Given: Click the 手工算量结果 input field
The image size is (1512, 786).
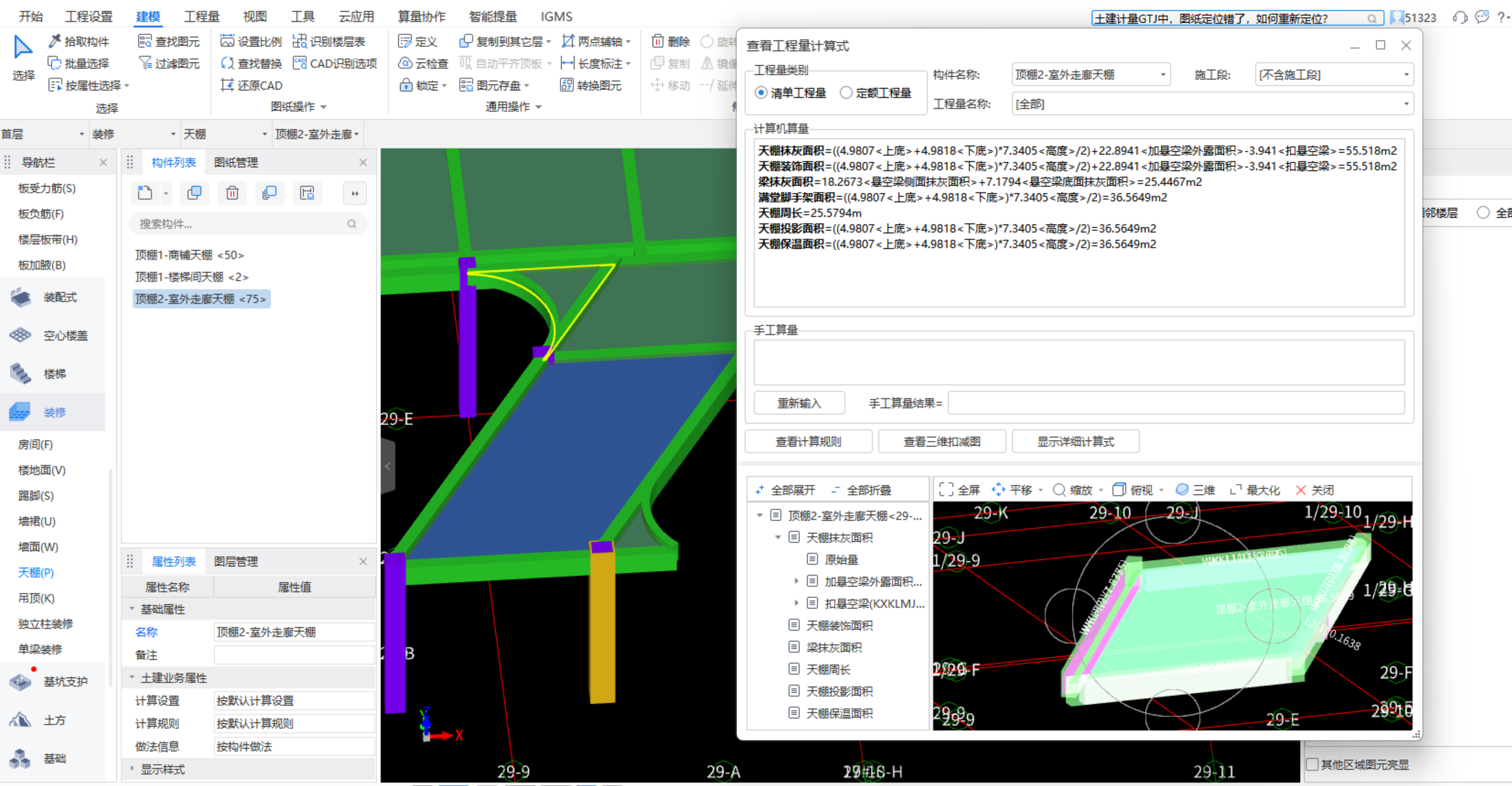Looking at the screenshot, I should click(1176, 403).
